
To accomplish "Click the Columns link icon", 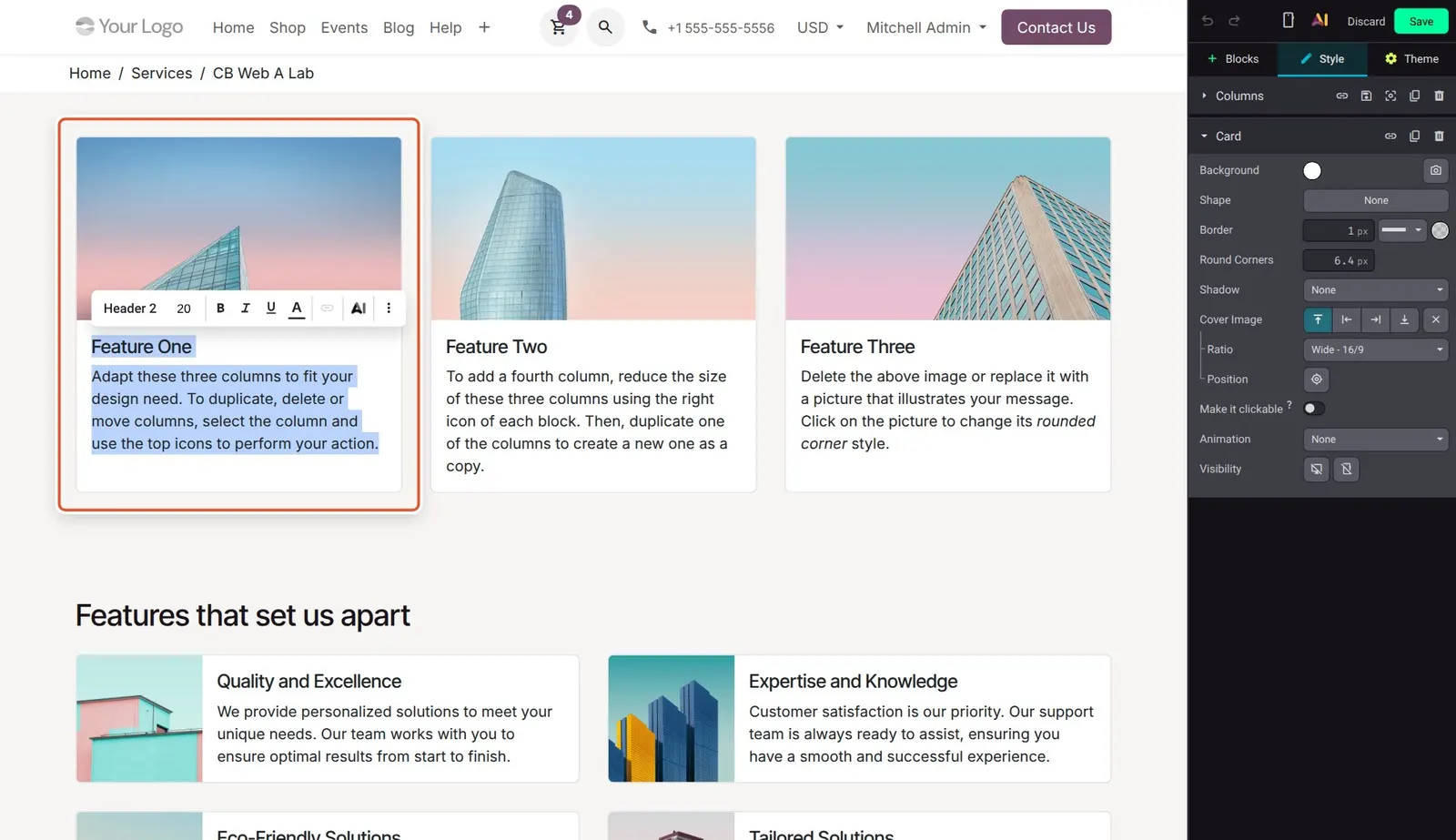I will 1342,96.
